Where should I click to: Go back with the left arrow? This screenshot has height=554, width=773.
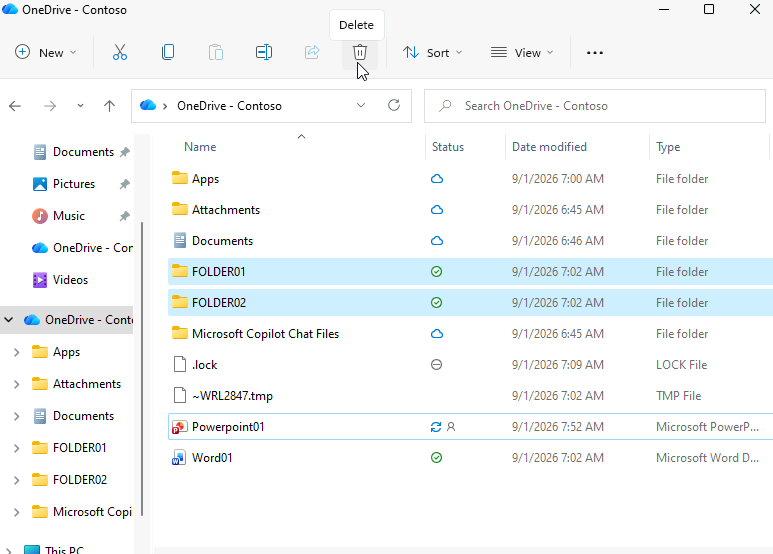click(x=15, y=106)
